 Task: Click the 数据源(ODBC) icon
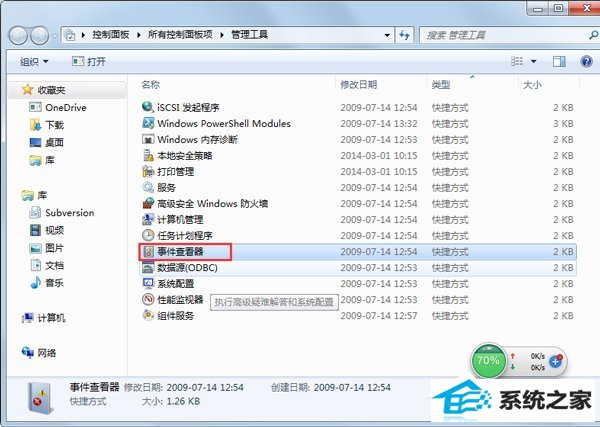(148, 267)
